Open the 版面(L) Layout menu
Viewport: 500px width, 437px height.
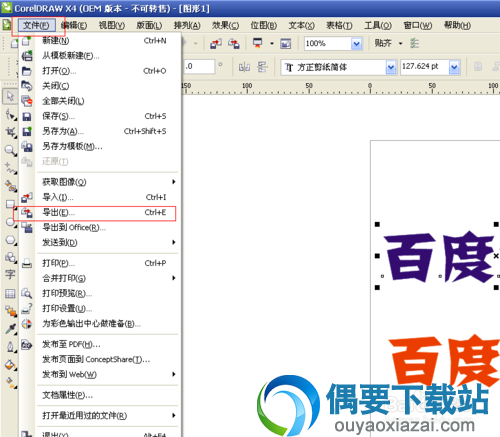149,25
